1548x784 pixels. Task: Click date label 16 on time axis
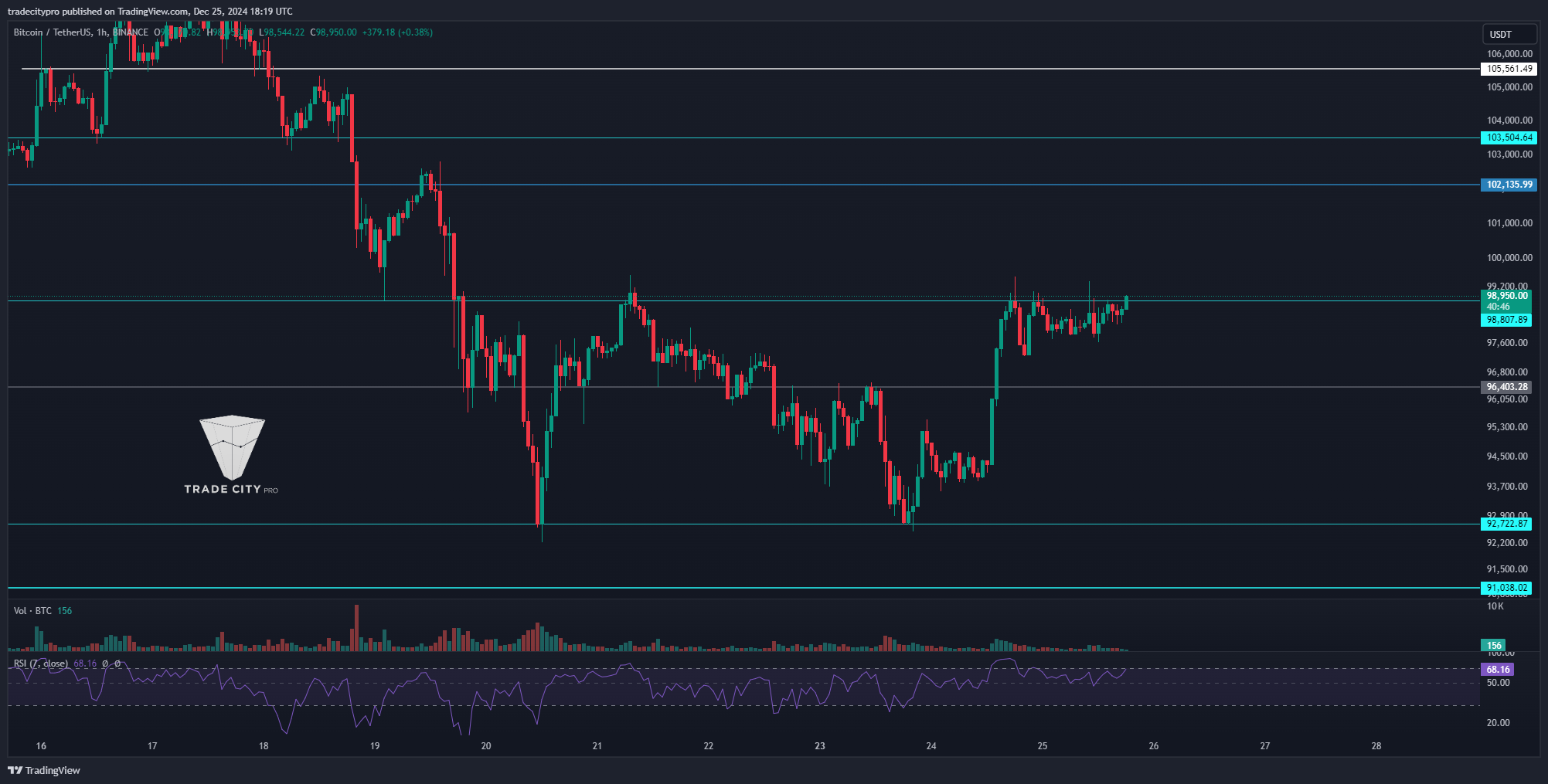(x=41, y=746)
